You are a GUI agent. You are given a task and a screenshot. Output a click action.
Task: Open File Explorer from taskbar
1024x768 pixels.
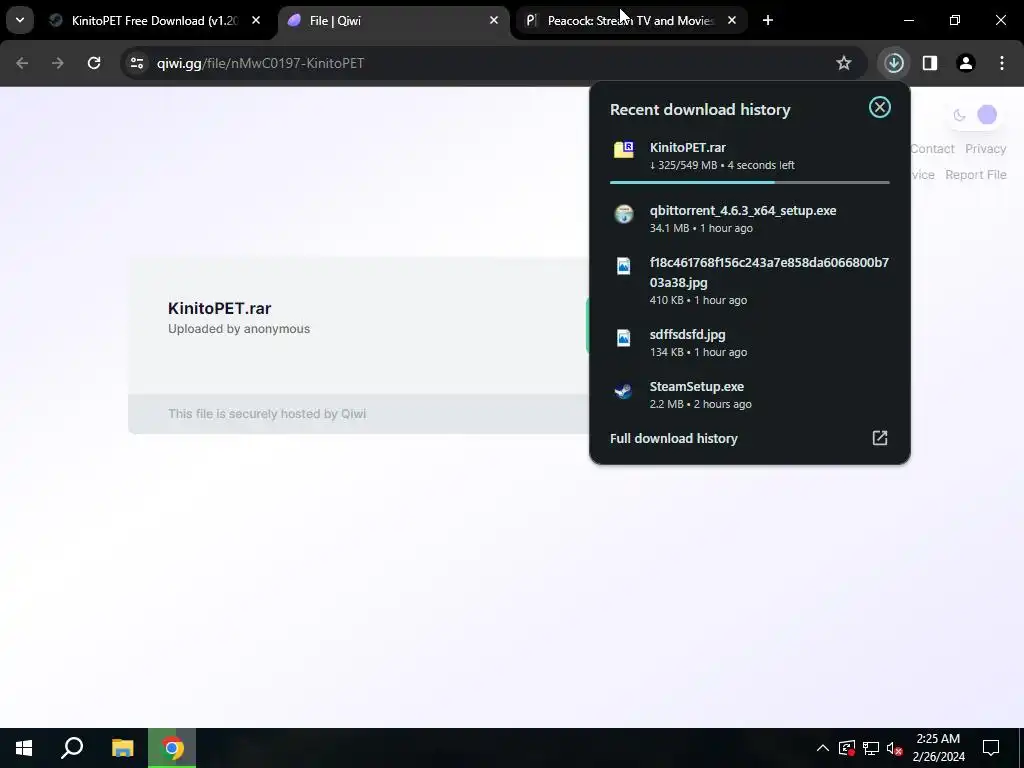[122, 748]
